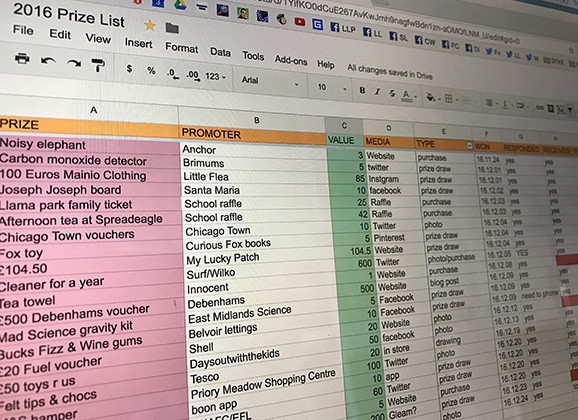Open the font size 10 dropdown
Image resolution: width=578 pixels, height=420 pixels.
[x=332, y=88]
